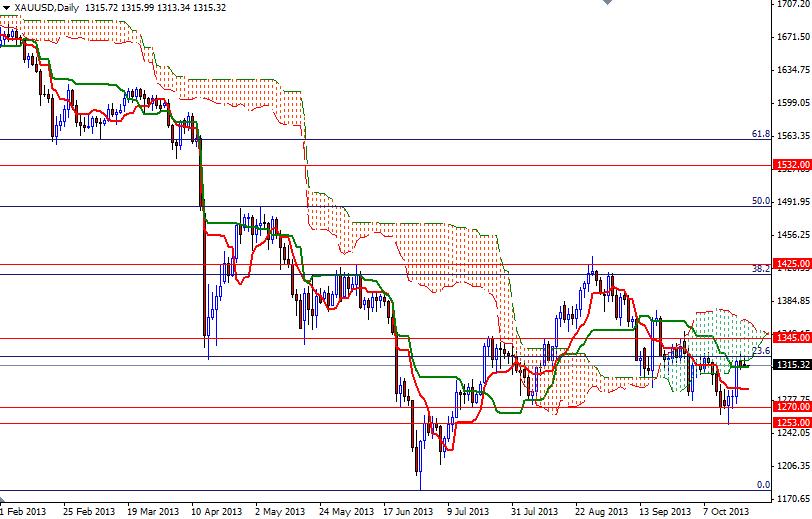Select the 1270.00 red price label
Image resolution: width=812 pixels, height=519 pixels.
(x=792, y=407)
